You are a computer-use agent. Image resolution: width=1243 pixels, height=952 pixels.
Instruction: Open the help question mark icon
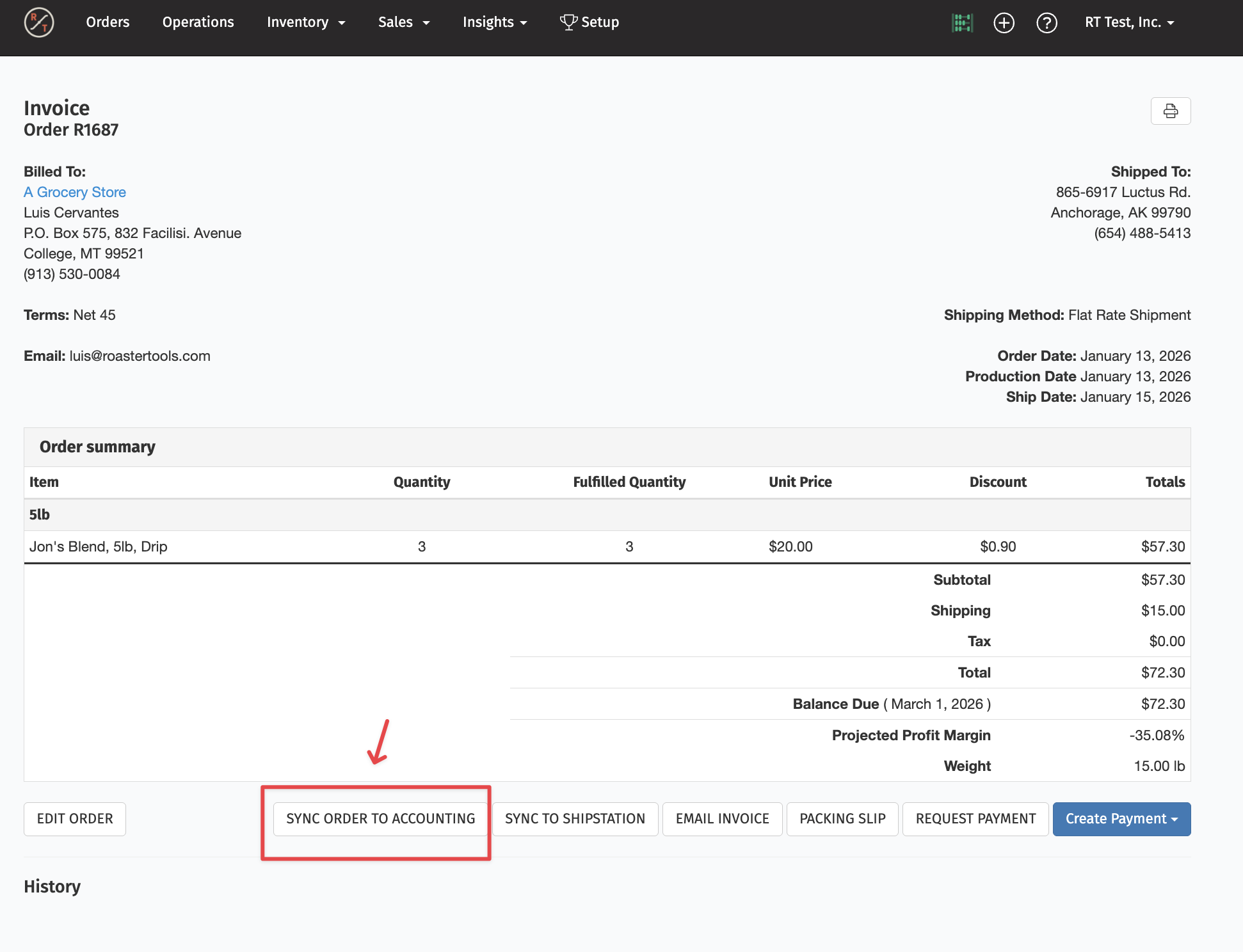coord(1047,23)
